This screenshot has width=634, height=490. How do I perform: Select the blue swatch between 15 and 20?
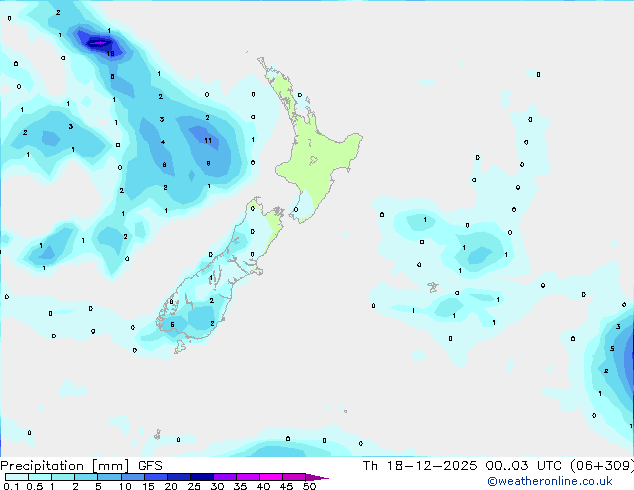156,477
